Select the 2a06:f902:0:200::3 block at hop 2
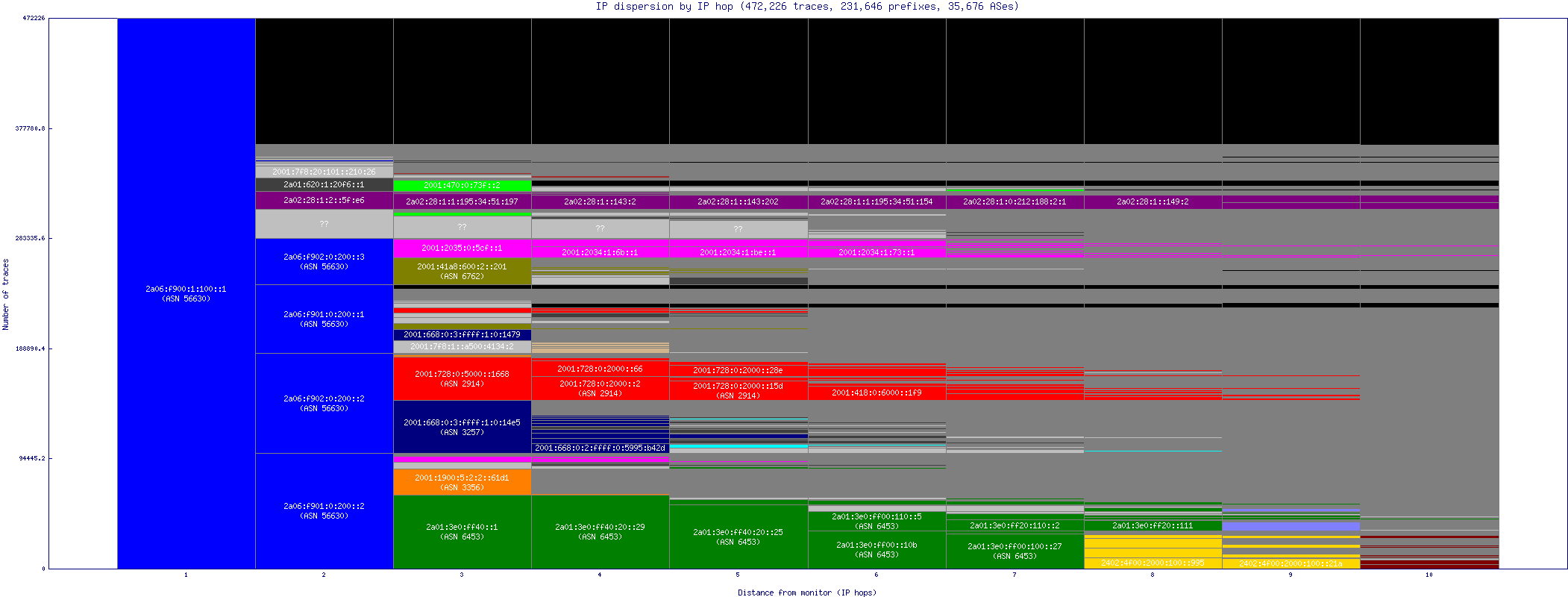The width and height of the screenshot is (1568, 597). [324, 261]
